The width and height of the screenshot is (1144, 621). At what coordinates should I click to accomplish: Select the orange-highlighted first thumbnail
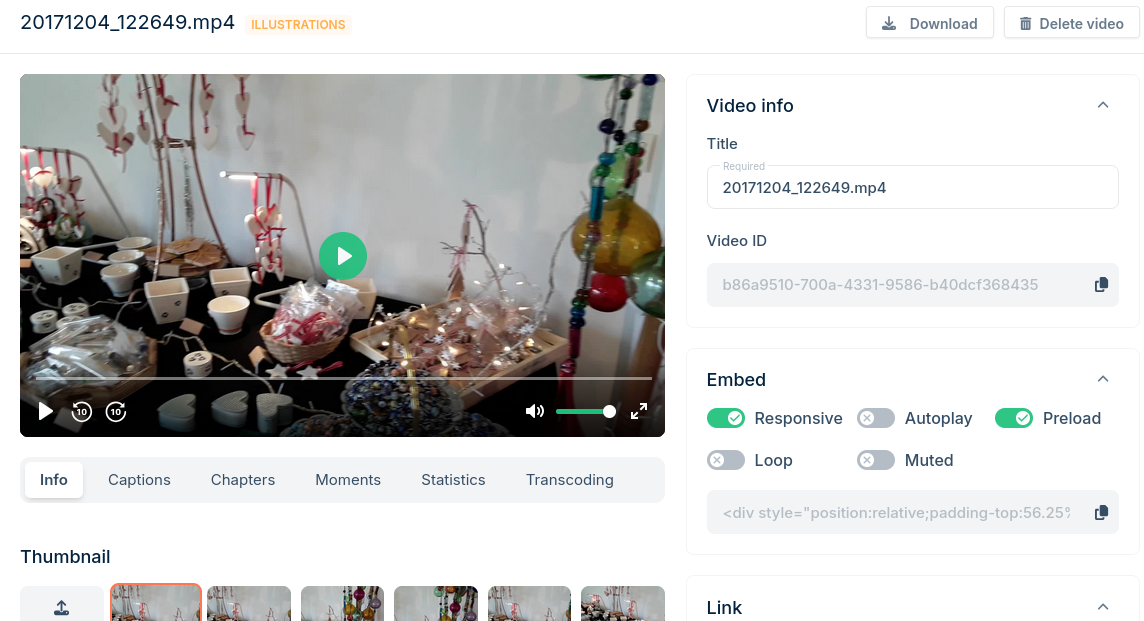tap(156, 603)
